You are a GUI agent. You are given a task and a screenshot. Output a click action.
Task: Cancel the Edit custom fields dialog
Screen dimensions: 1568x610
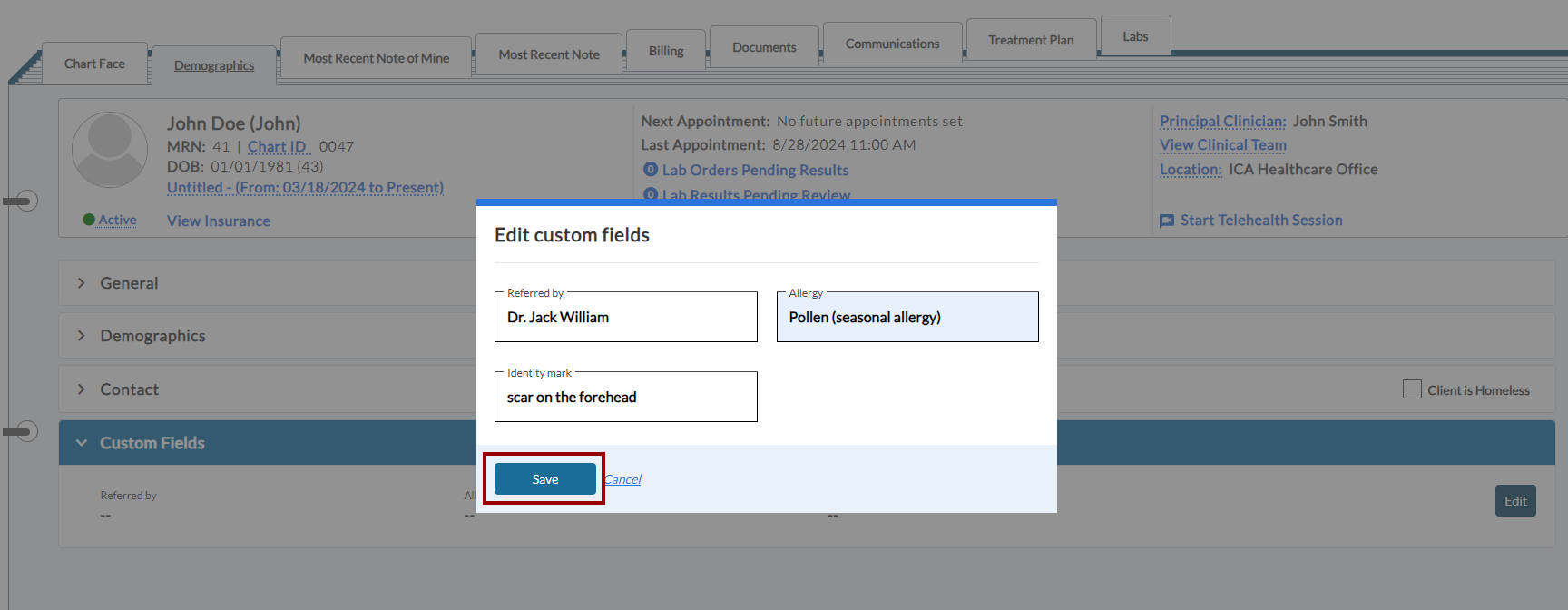point(622,479)
